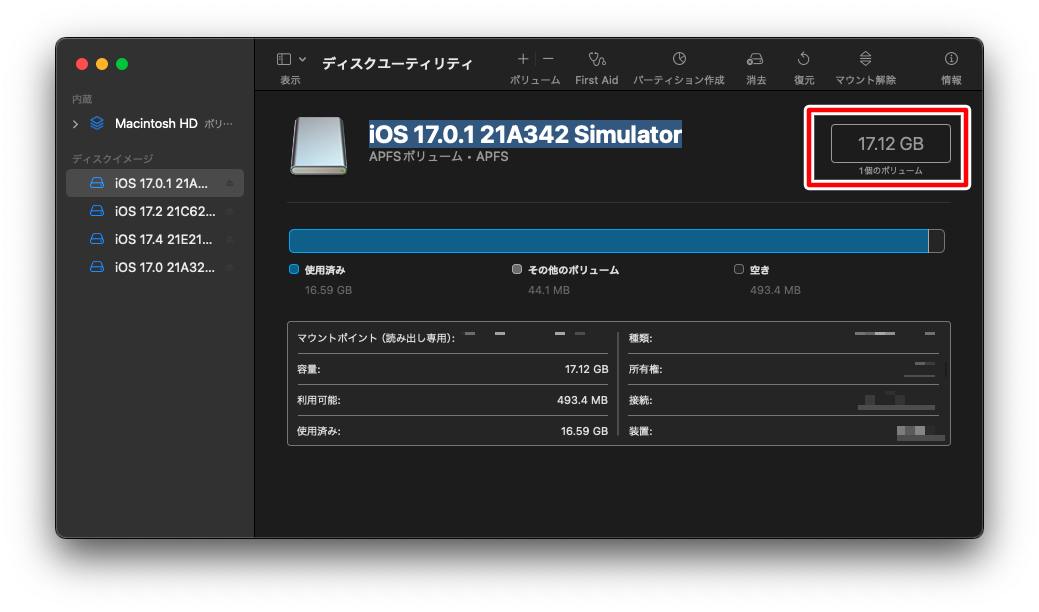The height and width of the screenshot is (612, 1039).
Task: Click the iOS 17.2 drive icon in sidebar
Action: pos(97,211)
